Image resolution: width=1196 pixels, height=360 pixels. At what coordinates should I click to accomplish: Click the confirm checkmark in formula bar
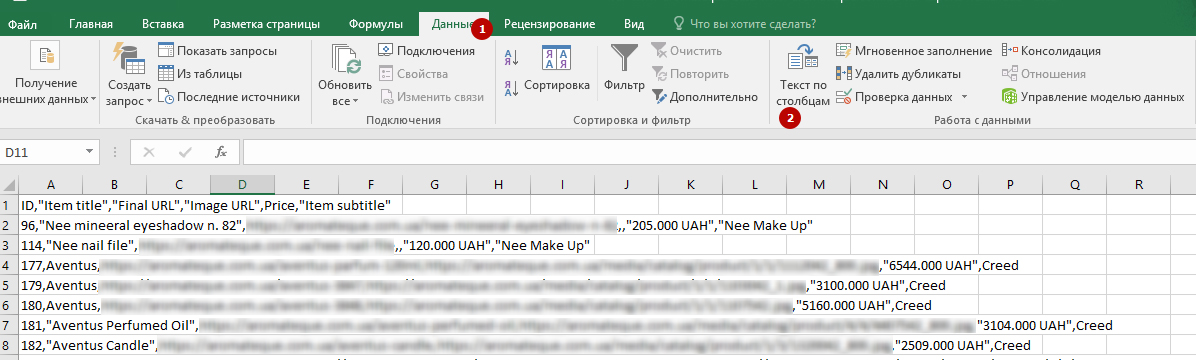point(184,152)
